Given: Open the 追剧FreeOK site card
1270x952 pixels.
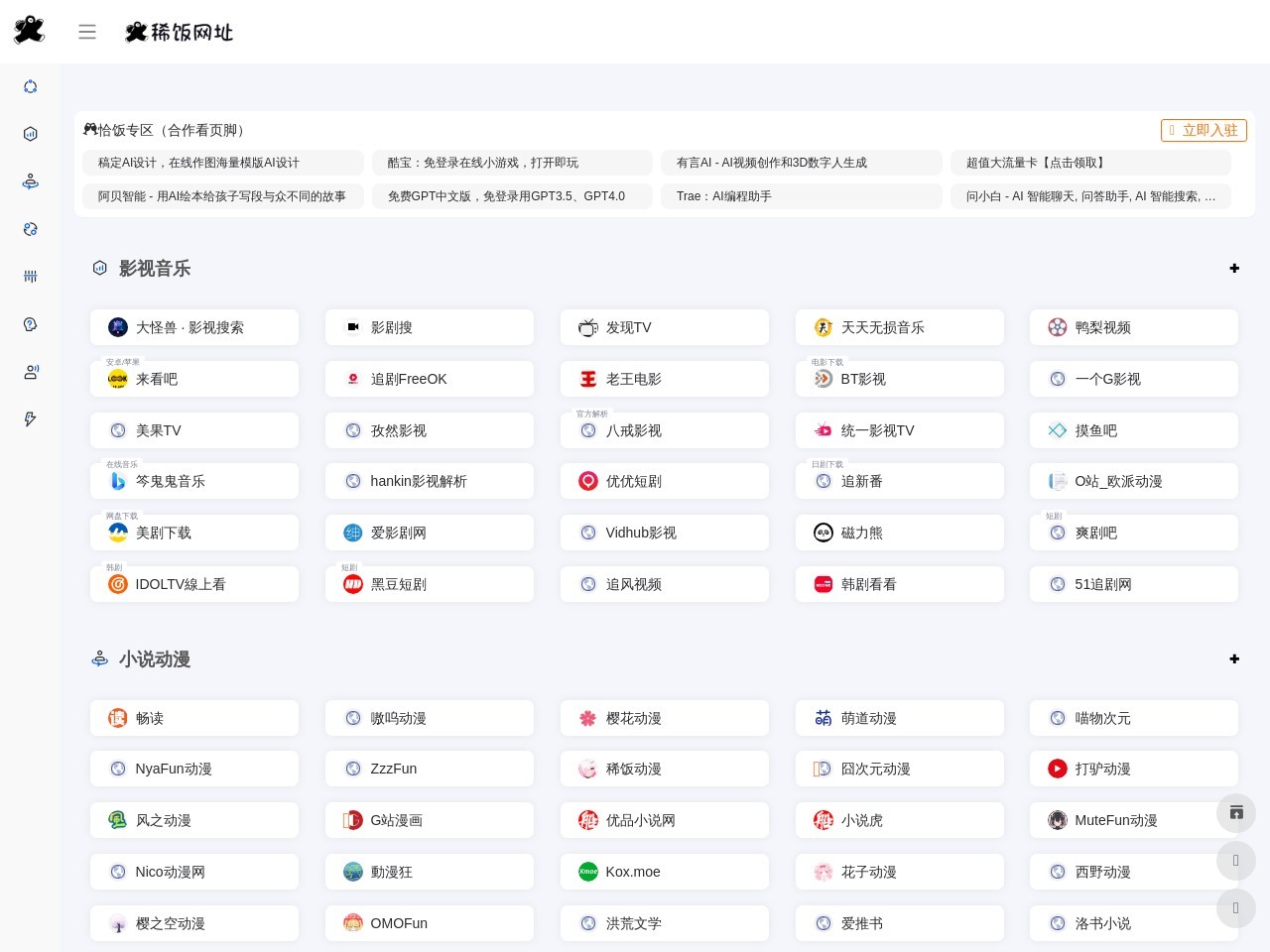Looking at the screenshot, I should (x=430, y=379).
